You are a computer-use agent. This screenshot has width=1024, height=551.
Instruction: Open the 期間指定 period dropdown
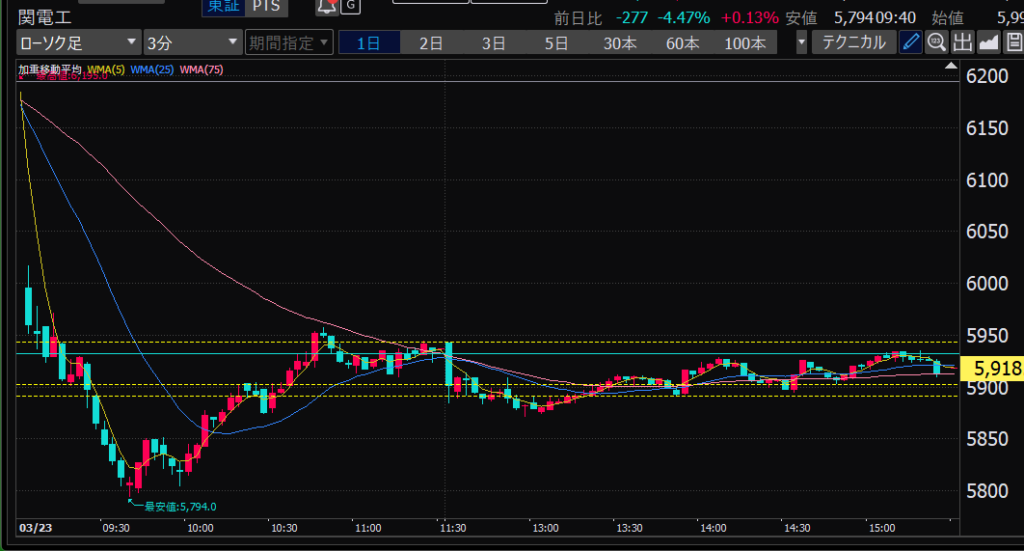(x=288, y=42)
